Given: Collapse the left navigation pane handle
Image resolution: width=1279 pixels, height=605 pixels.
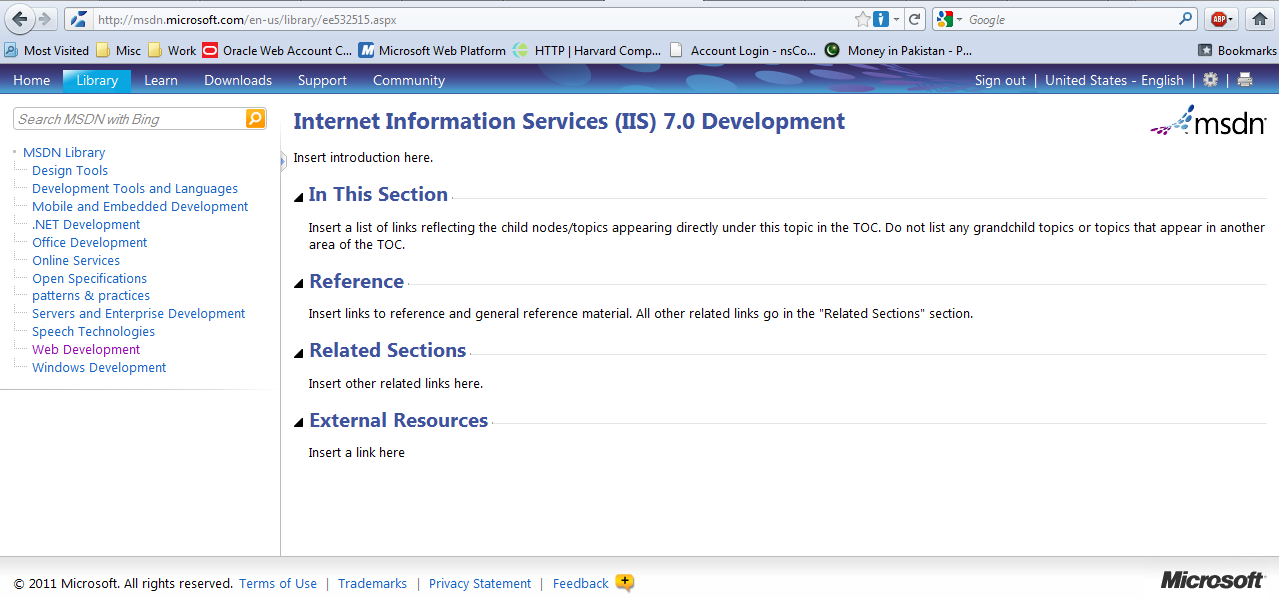Looking at the screenshot, I should (x=283, y=161).
